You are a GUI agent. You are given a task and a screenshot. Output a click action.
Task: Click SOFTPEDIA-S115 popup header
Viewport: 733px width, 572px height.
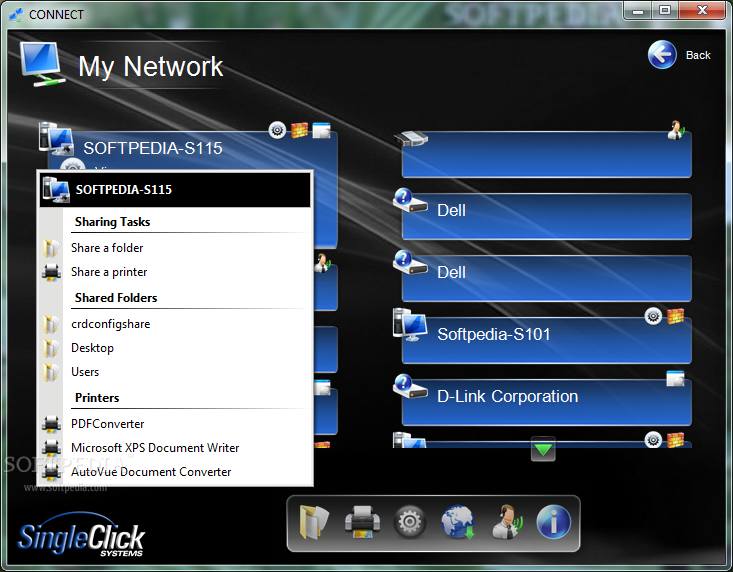tap(175, 190)
